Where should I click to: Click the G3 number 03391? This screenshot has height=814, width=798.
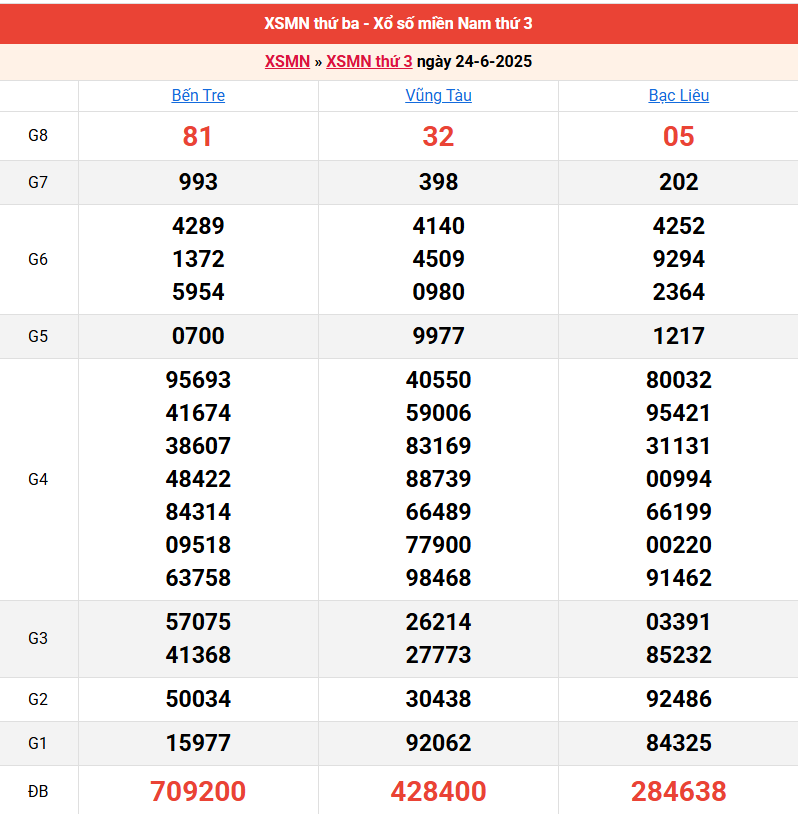pyautogui.click(x=679, y=622)
